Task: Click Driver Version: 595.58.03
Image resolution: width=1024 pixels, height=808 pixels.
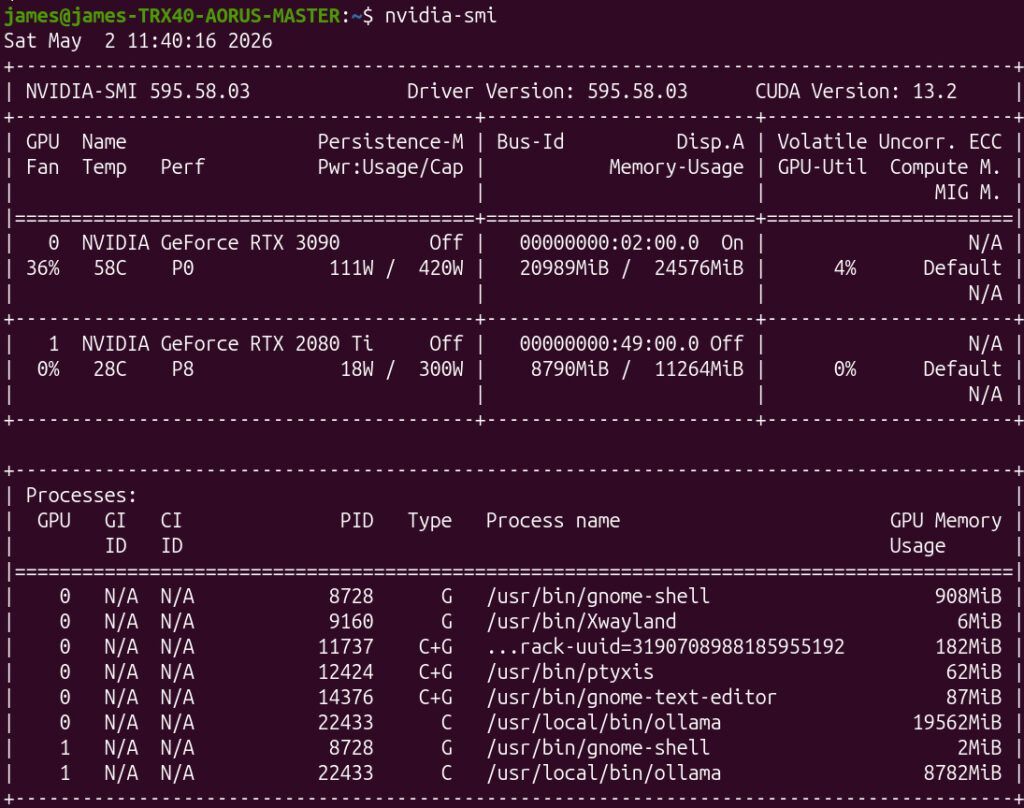Action: coord(547,91)
